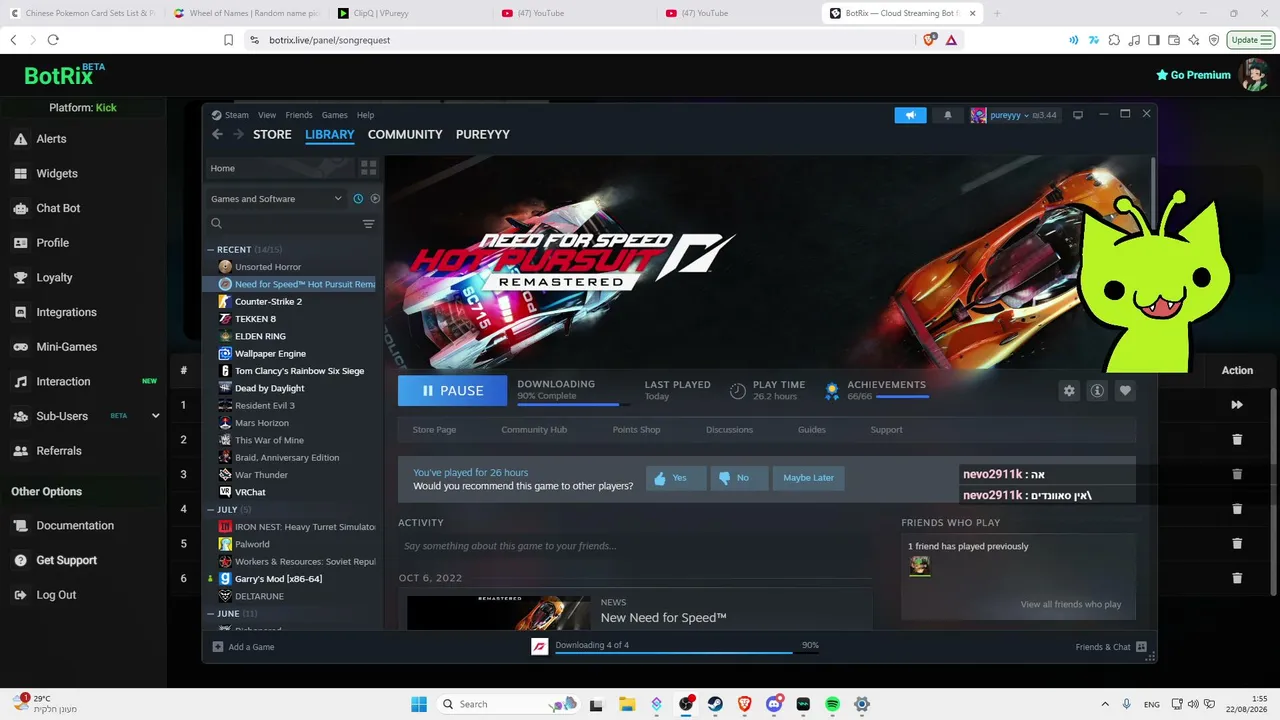Open game settings gear for Need for Speed
The width and height of the screenshot is (1280, 720).
[1069, 391]
